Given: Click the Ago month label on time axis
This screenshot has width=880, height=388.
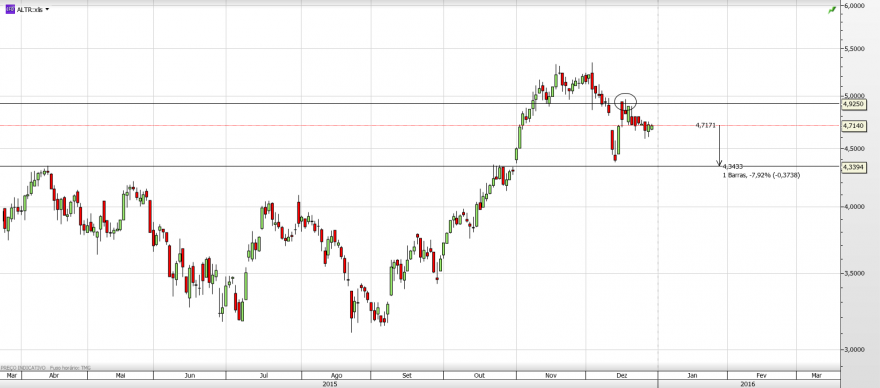Looking at the screenshot, I should tap(336, 375).
